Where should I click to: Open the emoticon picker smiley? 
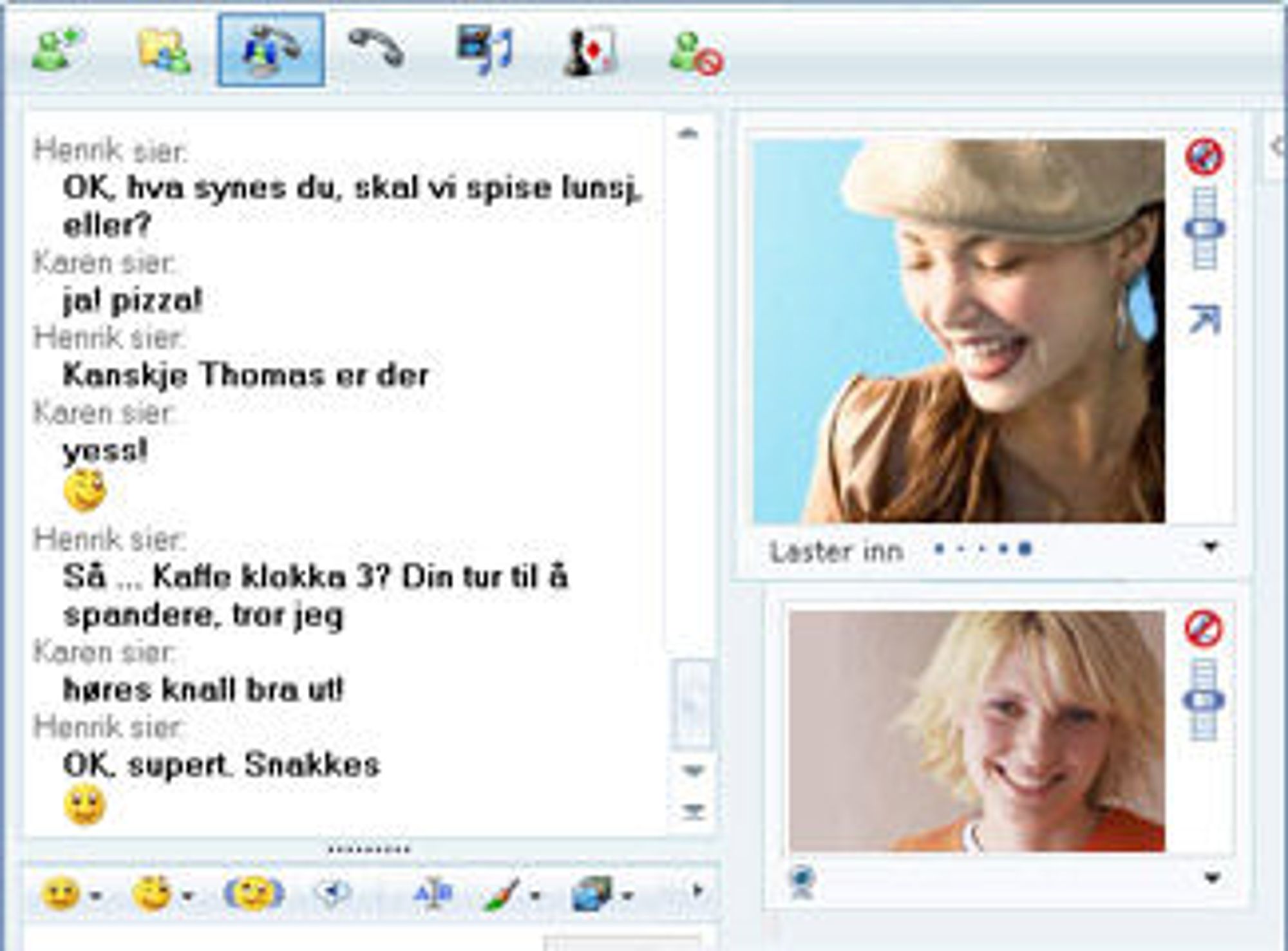tap(61, 894)
